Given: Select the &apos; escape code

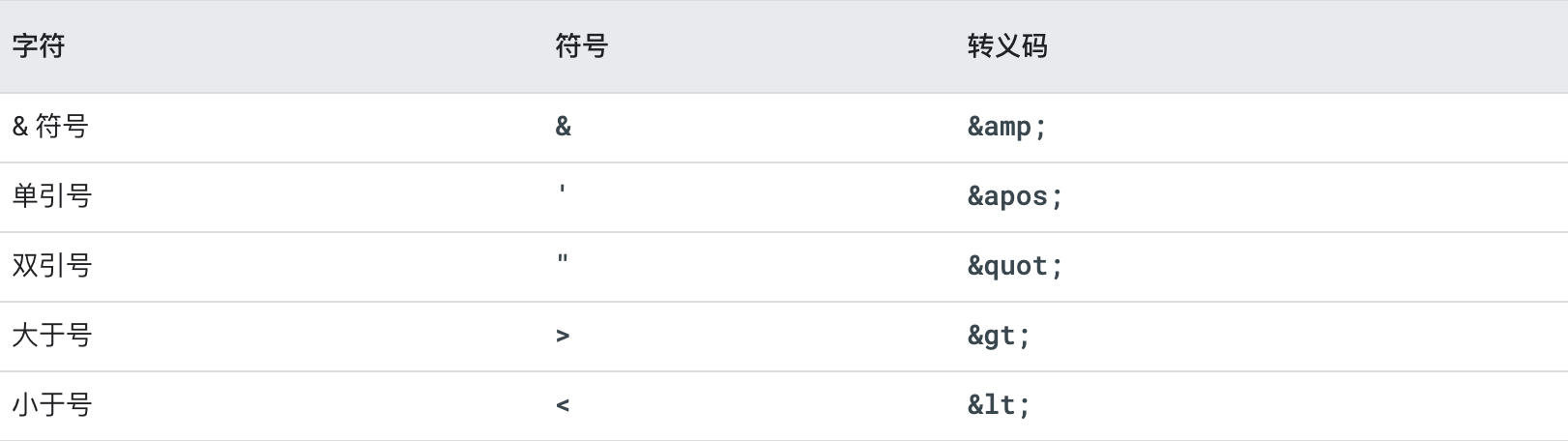Looking at the screenshot, I should coord(1015,196).
